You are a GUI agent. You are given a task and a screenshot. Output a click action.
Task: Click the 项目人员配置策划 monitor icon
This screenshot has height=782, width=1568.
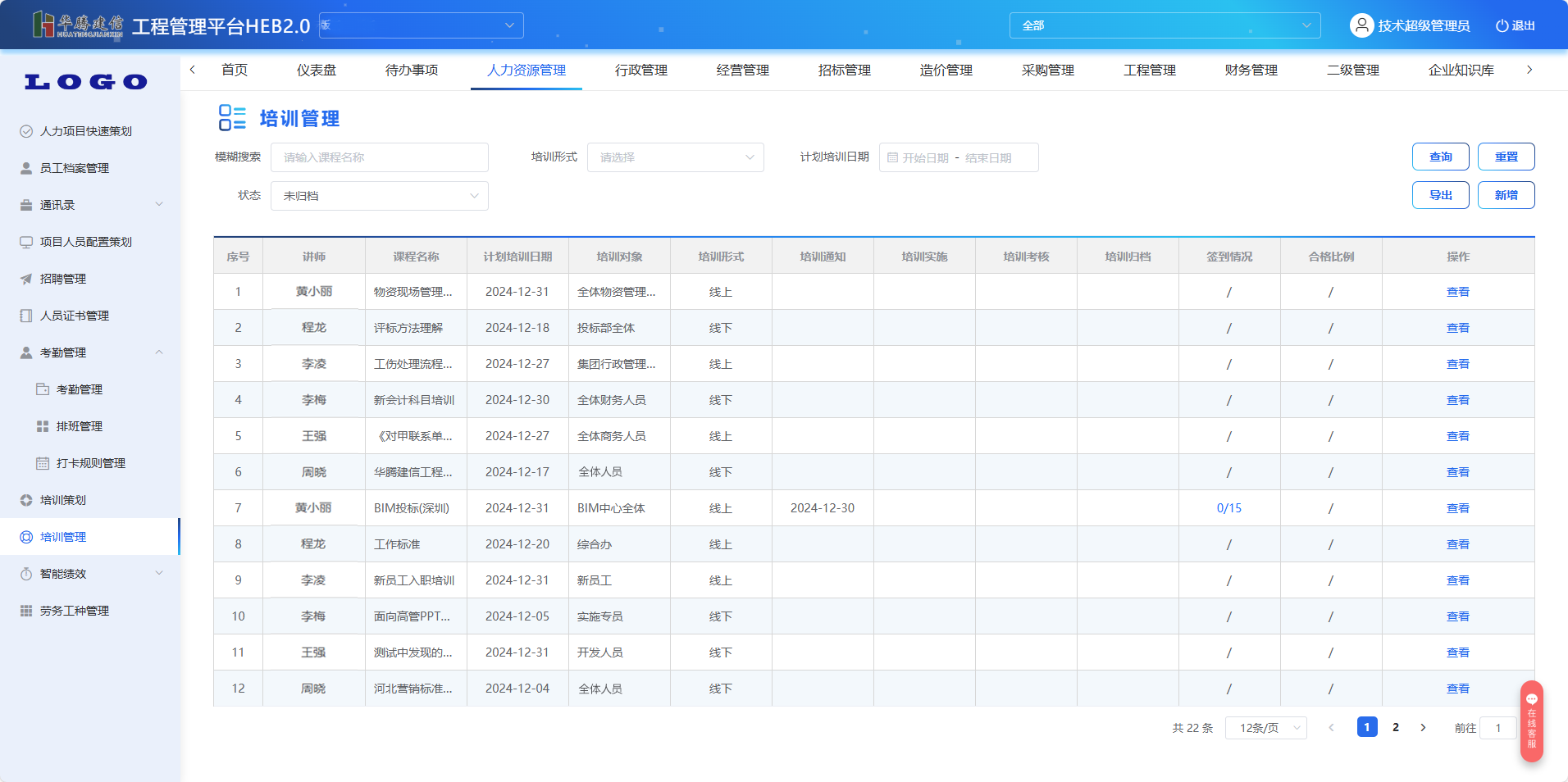coord(26,242)
